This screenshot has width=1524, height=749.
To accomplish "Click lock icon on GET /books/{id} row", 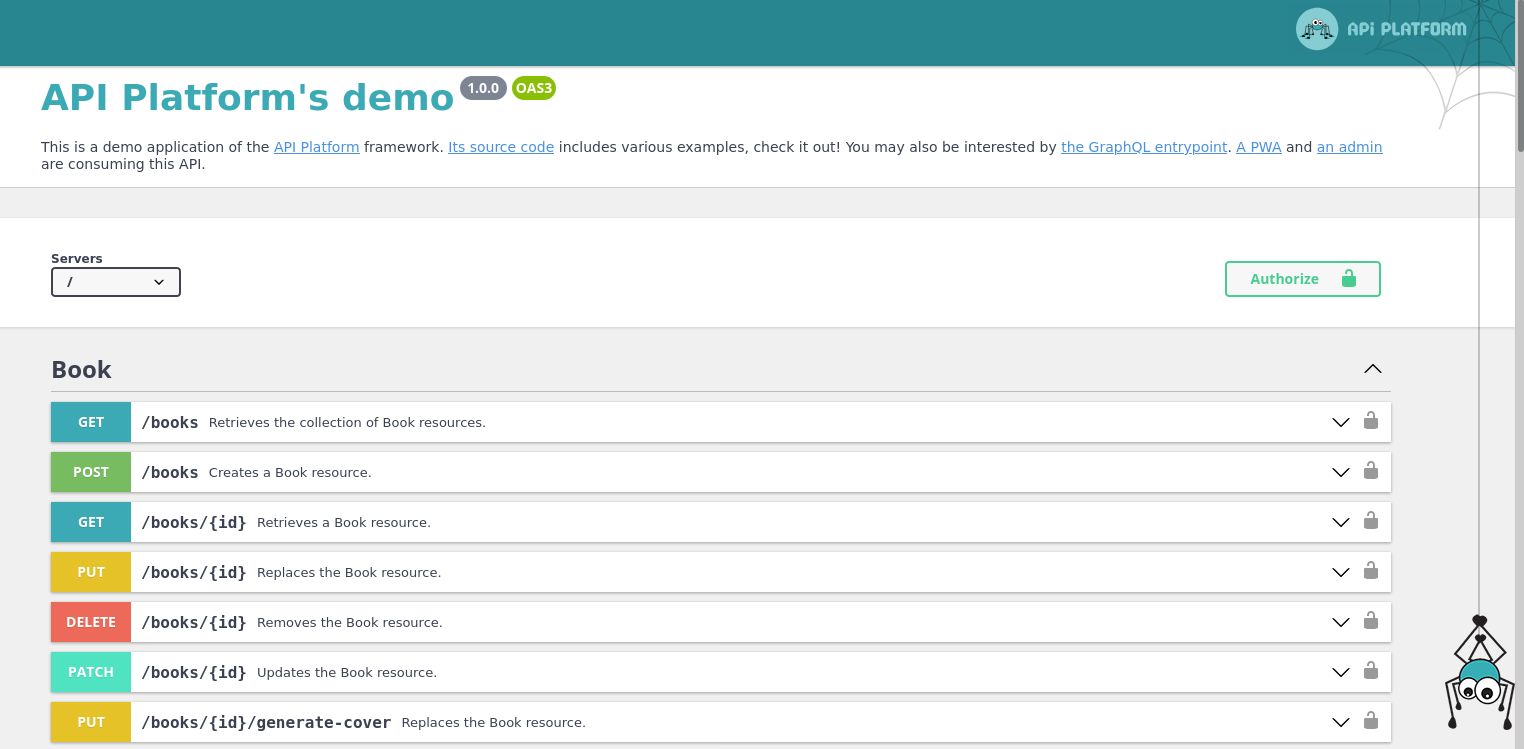I will [1371, 521].
